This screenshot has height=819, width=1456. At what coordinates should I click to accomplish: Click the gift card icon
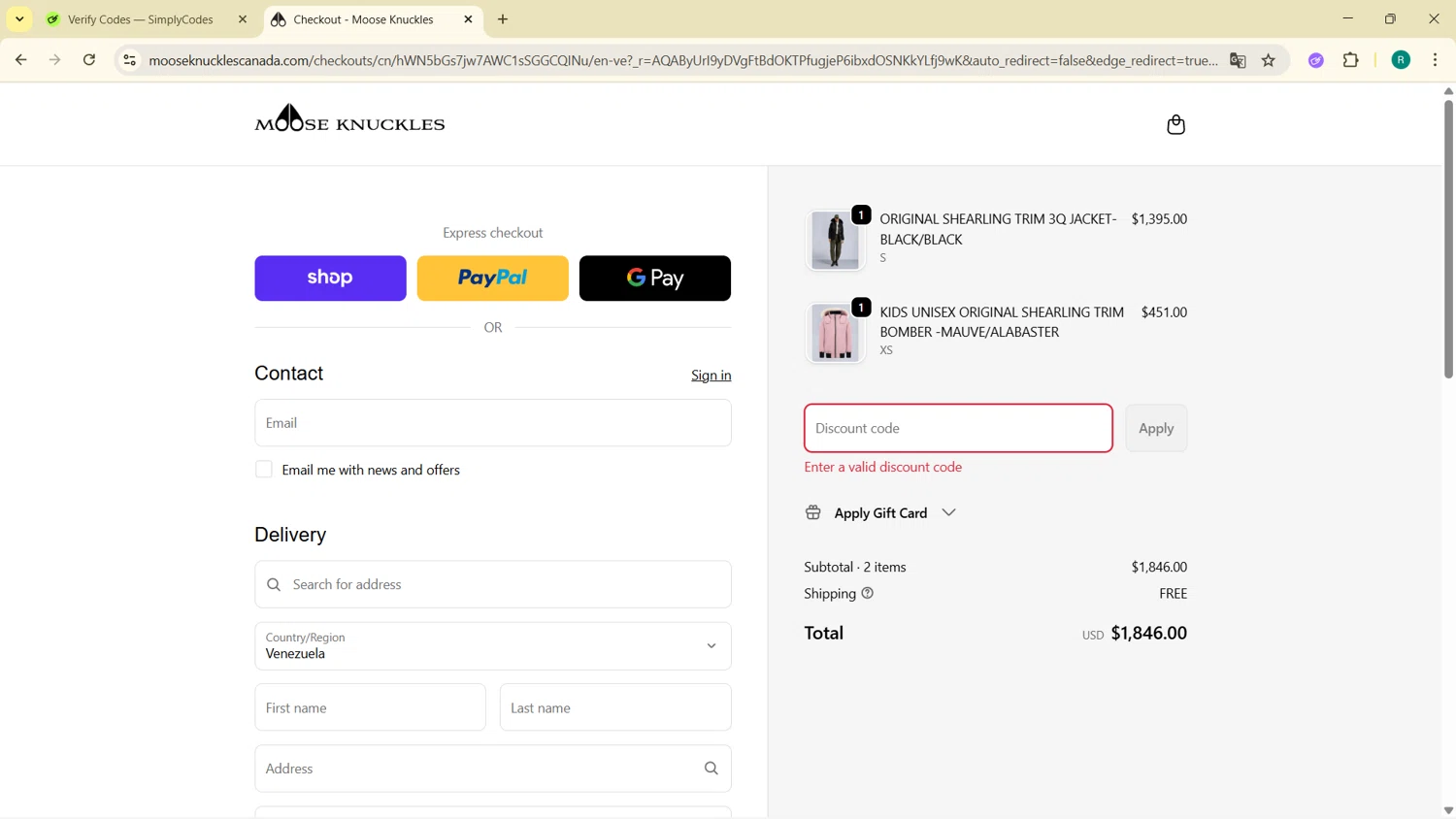[813, 512]
